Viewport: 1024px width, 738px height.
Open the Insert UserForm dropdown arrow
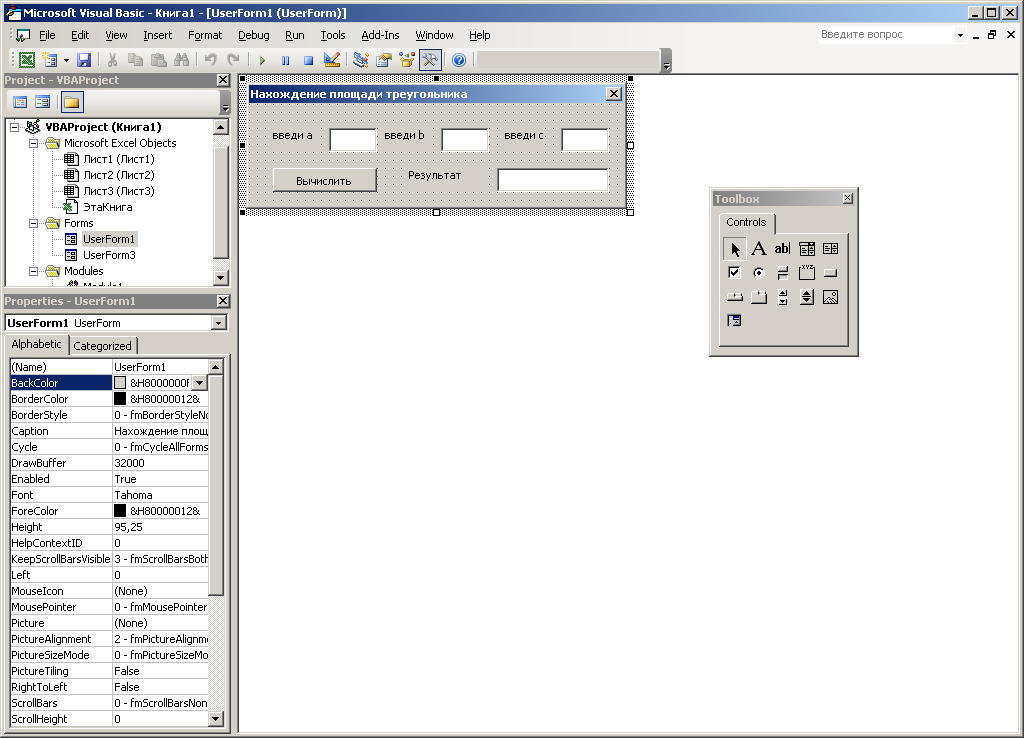(x=66, y=60)
